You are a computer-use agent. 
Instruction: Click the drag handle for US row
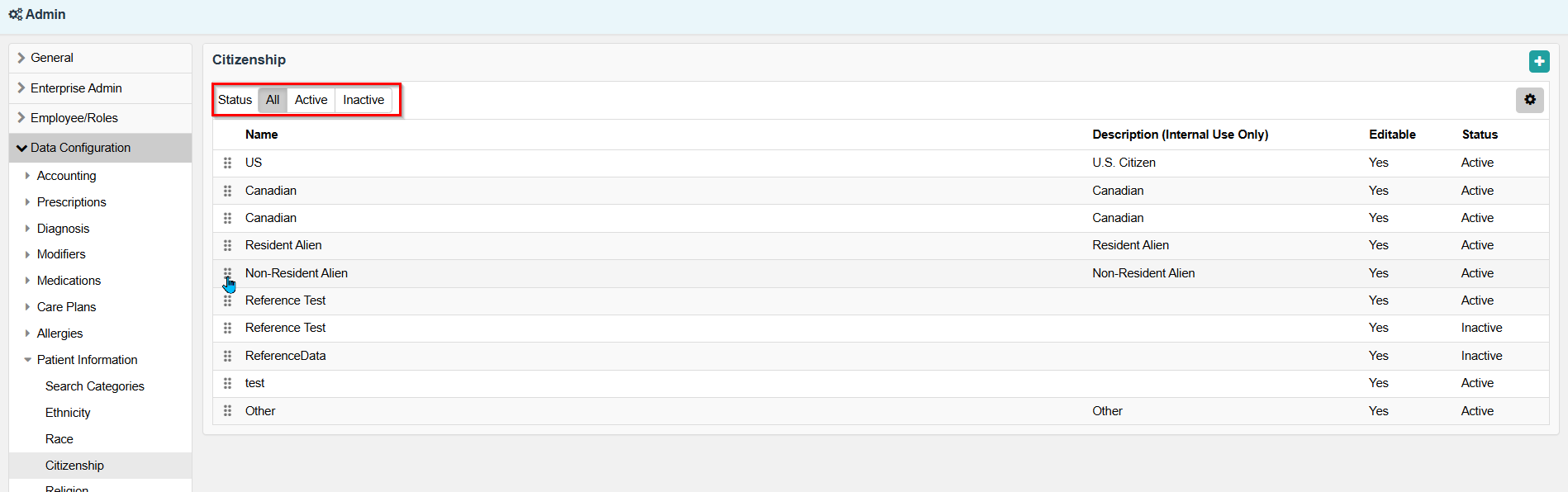(x=227, y=163)
